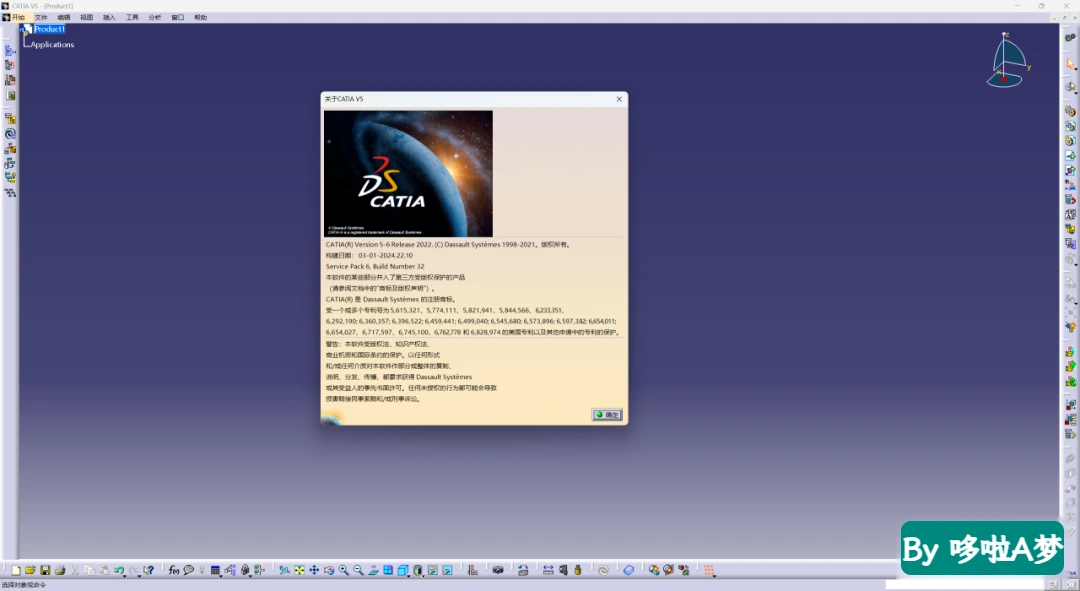The width and height of the screenshot is (1080, 591).
Task: Open the 帮助 menu
Action: (200, 17)
